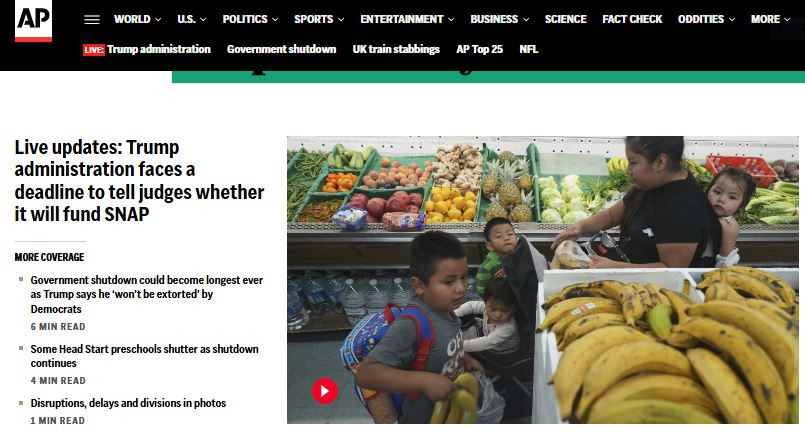Go to the Science section
The height and width of the screenshot is (431, 805).
click(x=565, y=19)
